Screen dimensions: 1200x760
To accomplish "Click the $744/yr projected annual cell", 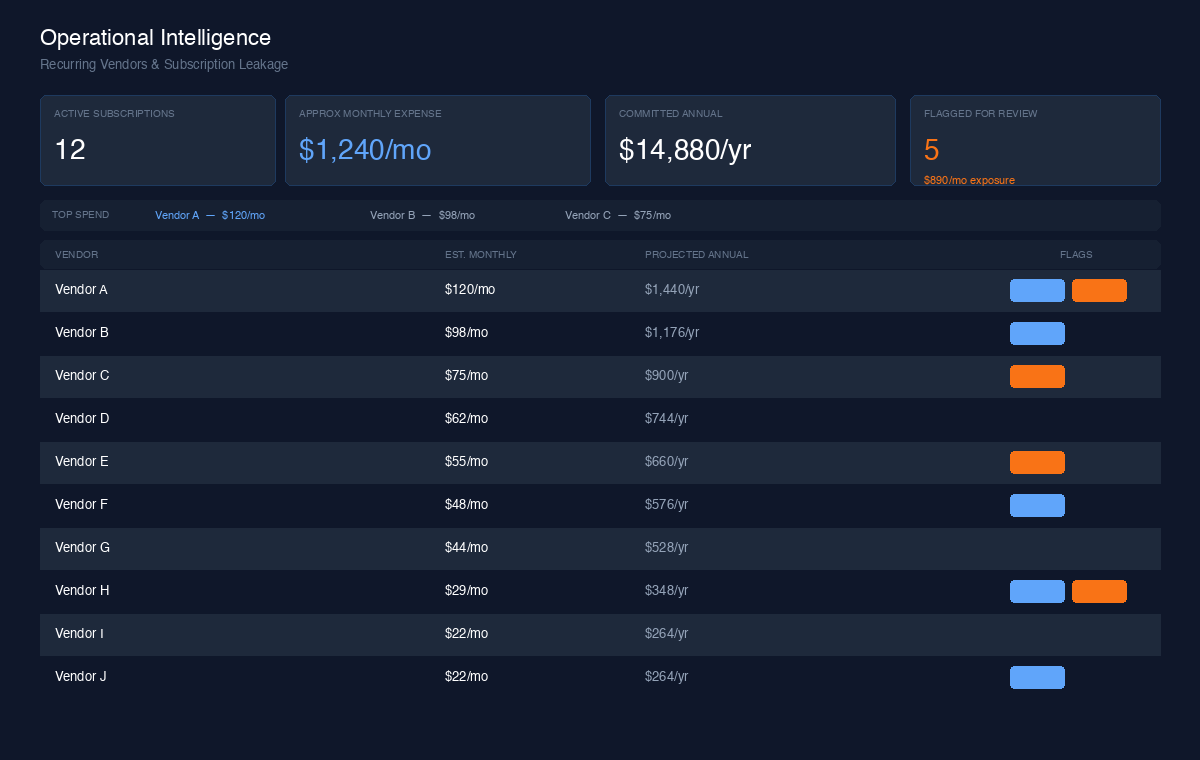I will (667, 419).
